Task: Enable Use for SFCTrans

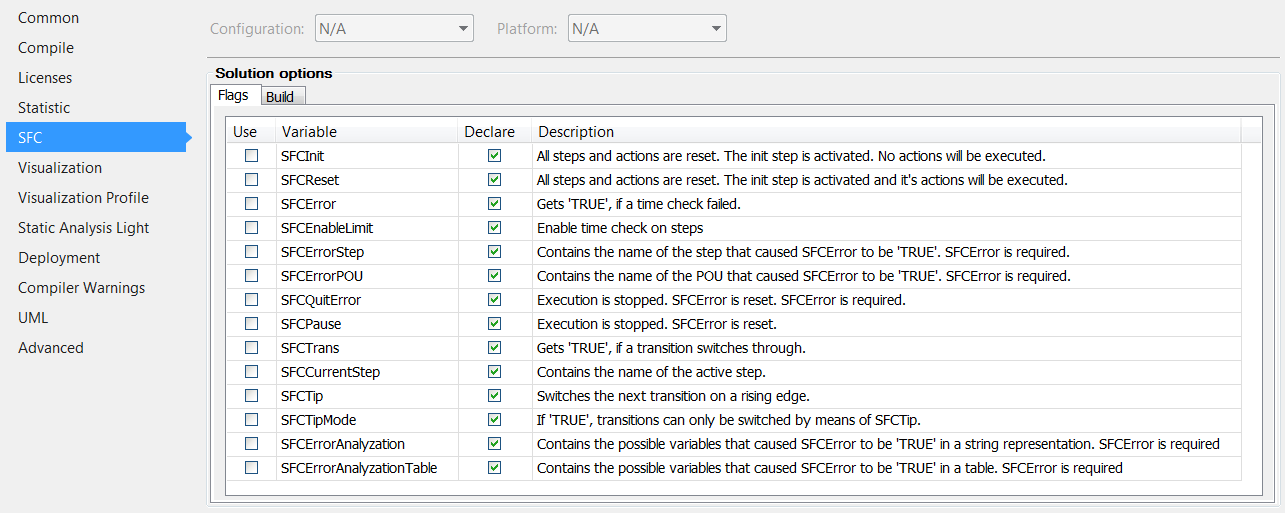Action: tap(251, 348)
